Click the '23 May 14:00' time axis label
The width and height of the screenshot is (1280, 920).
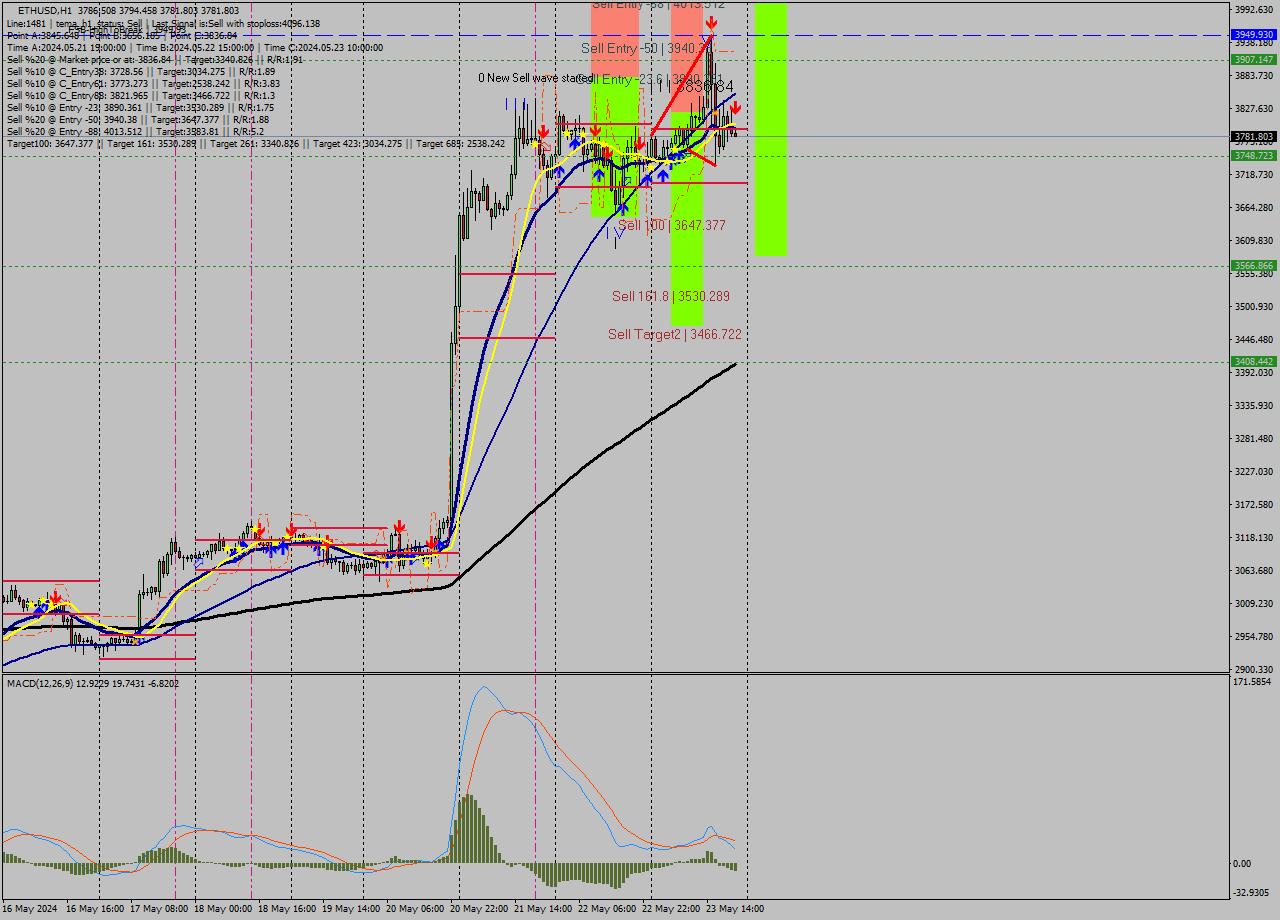[734, 909]
